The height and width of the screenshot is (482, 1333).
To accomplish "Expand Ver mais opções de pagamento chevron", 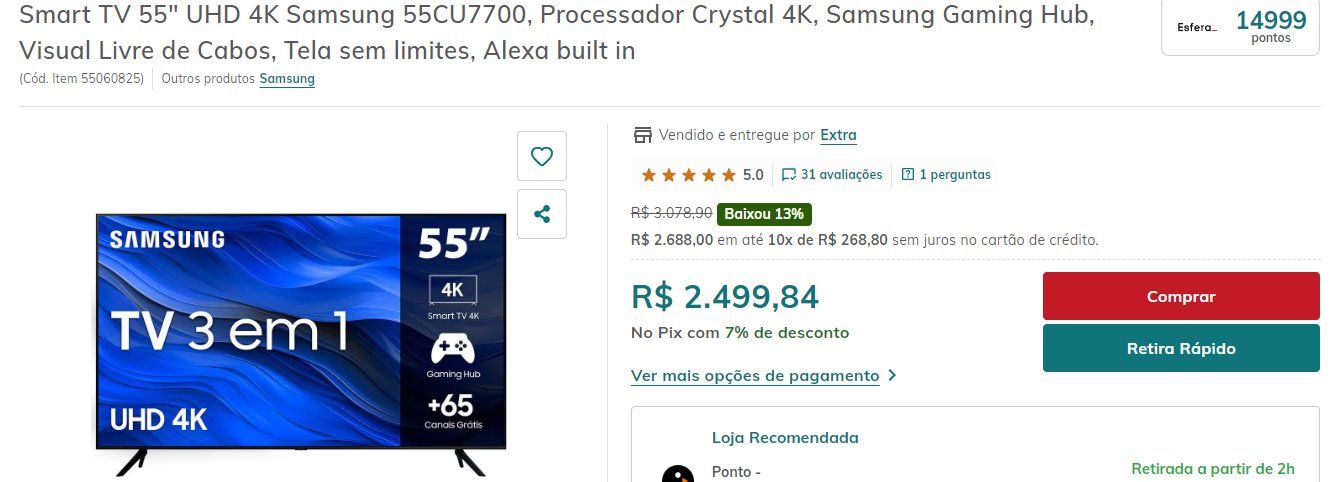I will point(892,376).
